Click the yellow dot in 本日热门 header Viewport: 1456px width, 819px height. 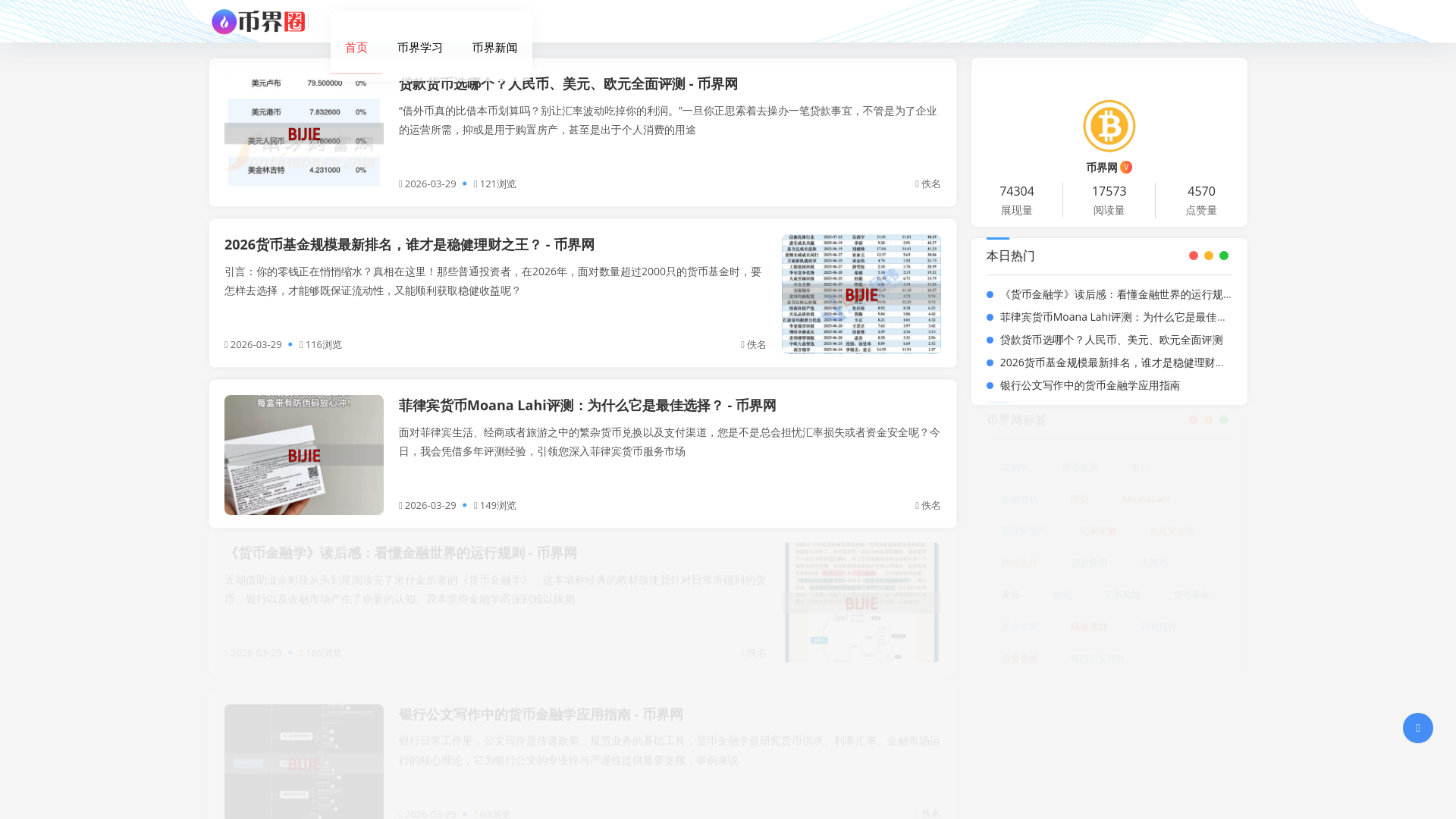pos(1209,256)
